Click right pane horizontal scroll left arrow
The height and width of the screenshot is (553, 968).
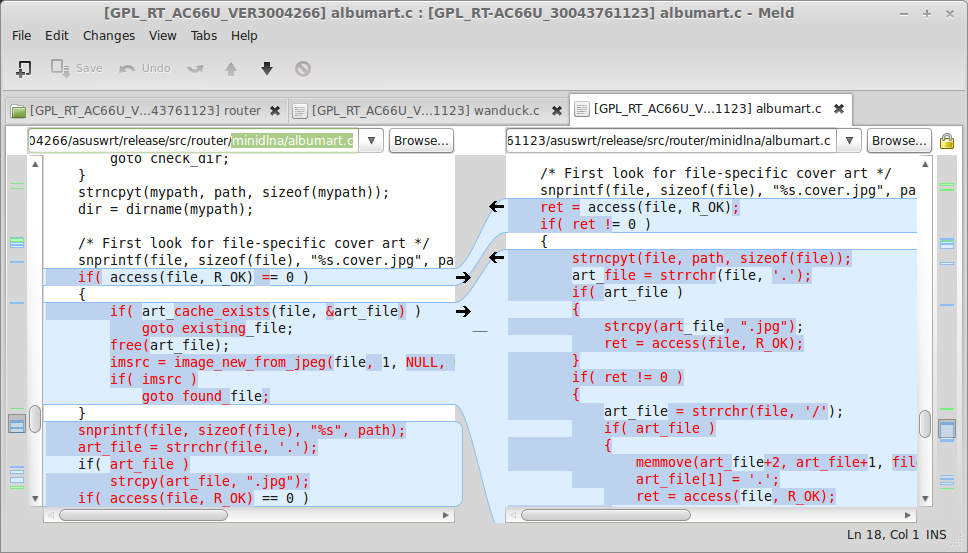514,515
